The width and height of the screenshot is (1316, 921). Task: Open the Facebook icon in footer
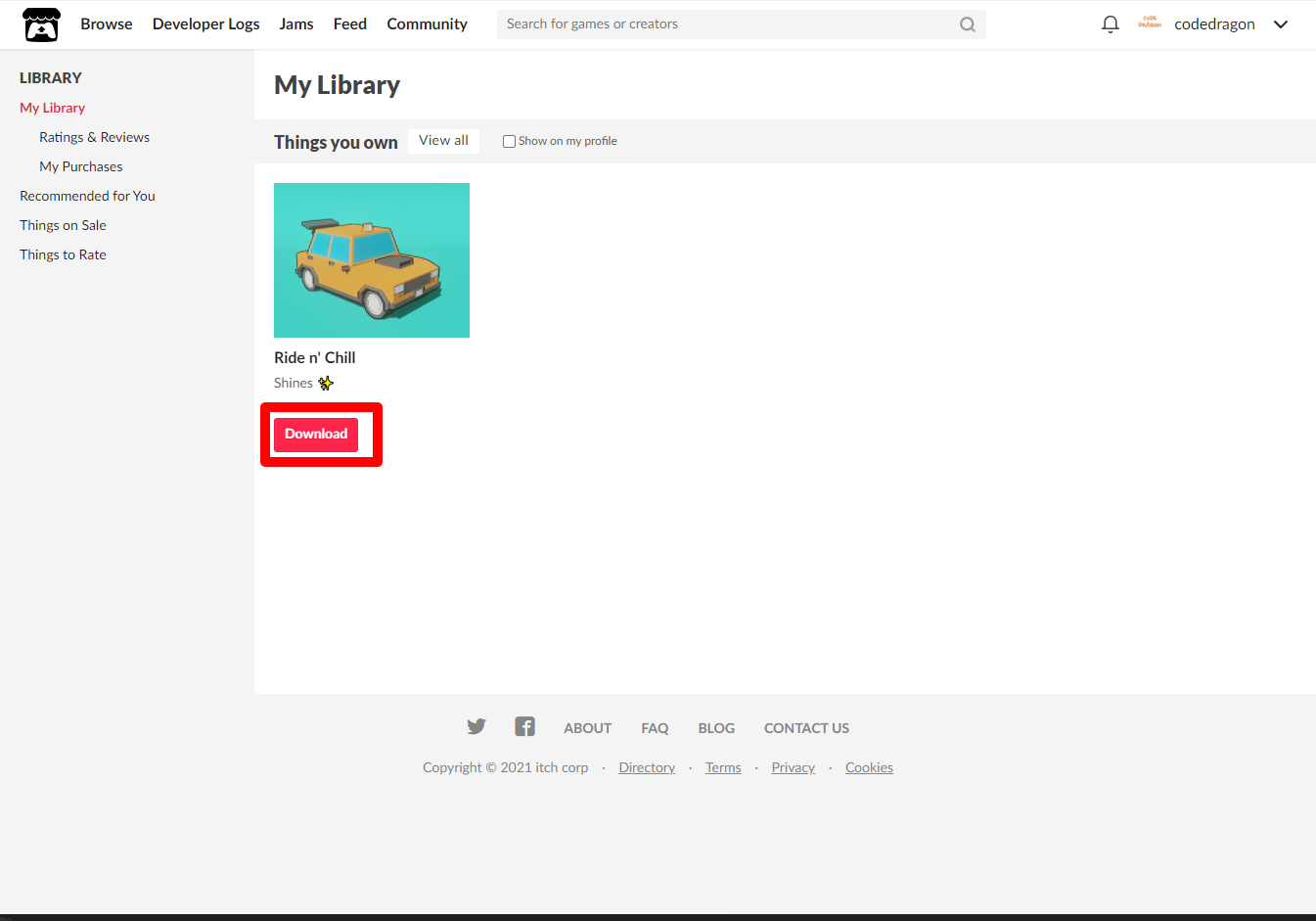[525, 726]
